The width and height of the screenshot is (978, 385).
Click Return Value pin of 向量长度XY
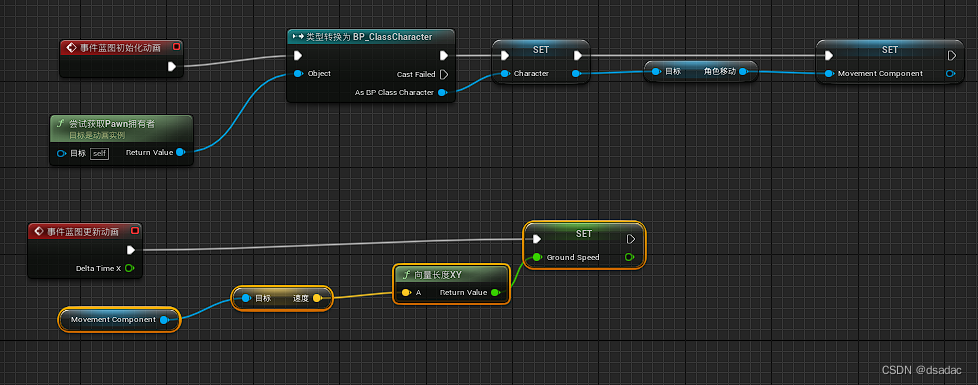pos(495,292)
